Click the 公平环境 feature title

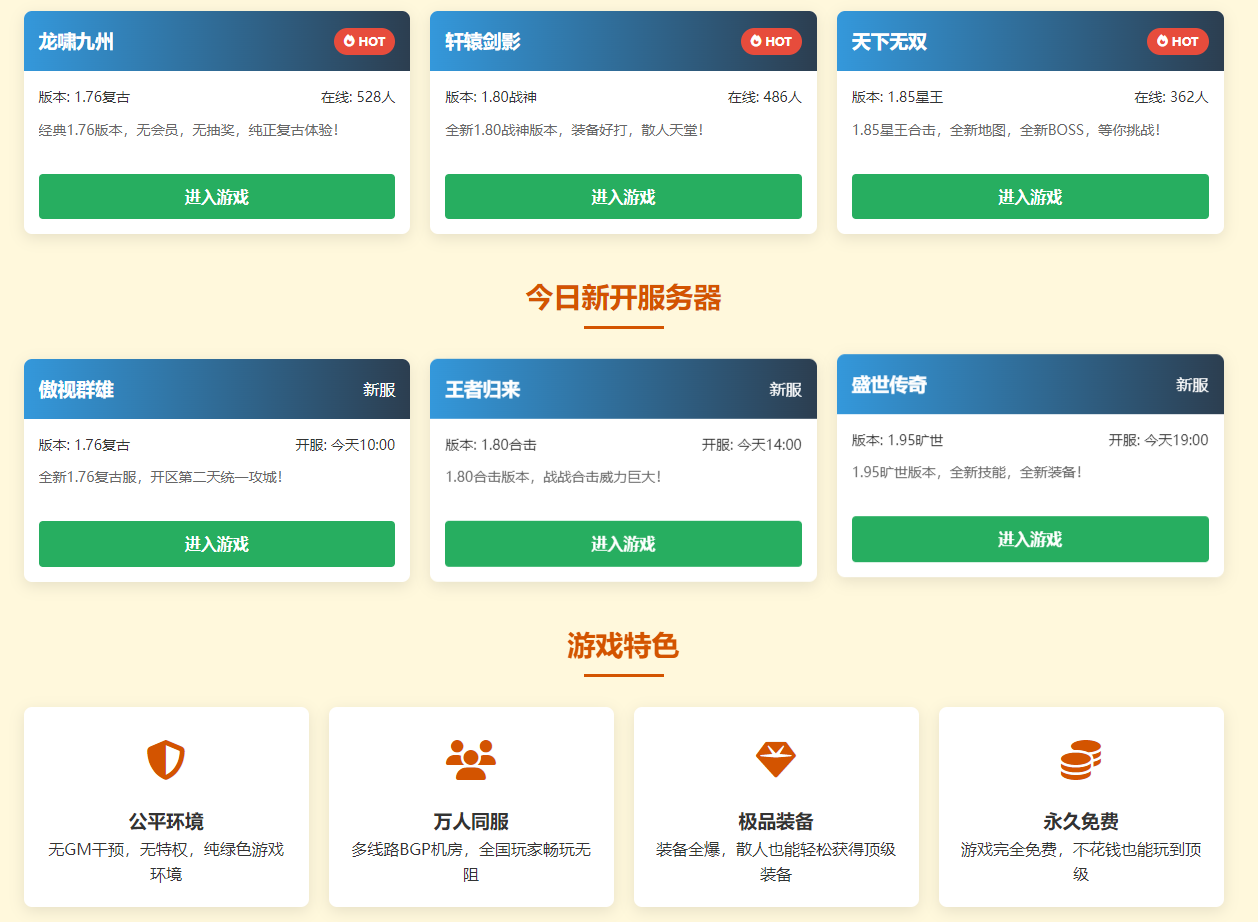pos(166,822)
